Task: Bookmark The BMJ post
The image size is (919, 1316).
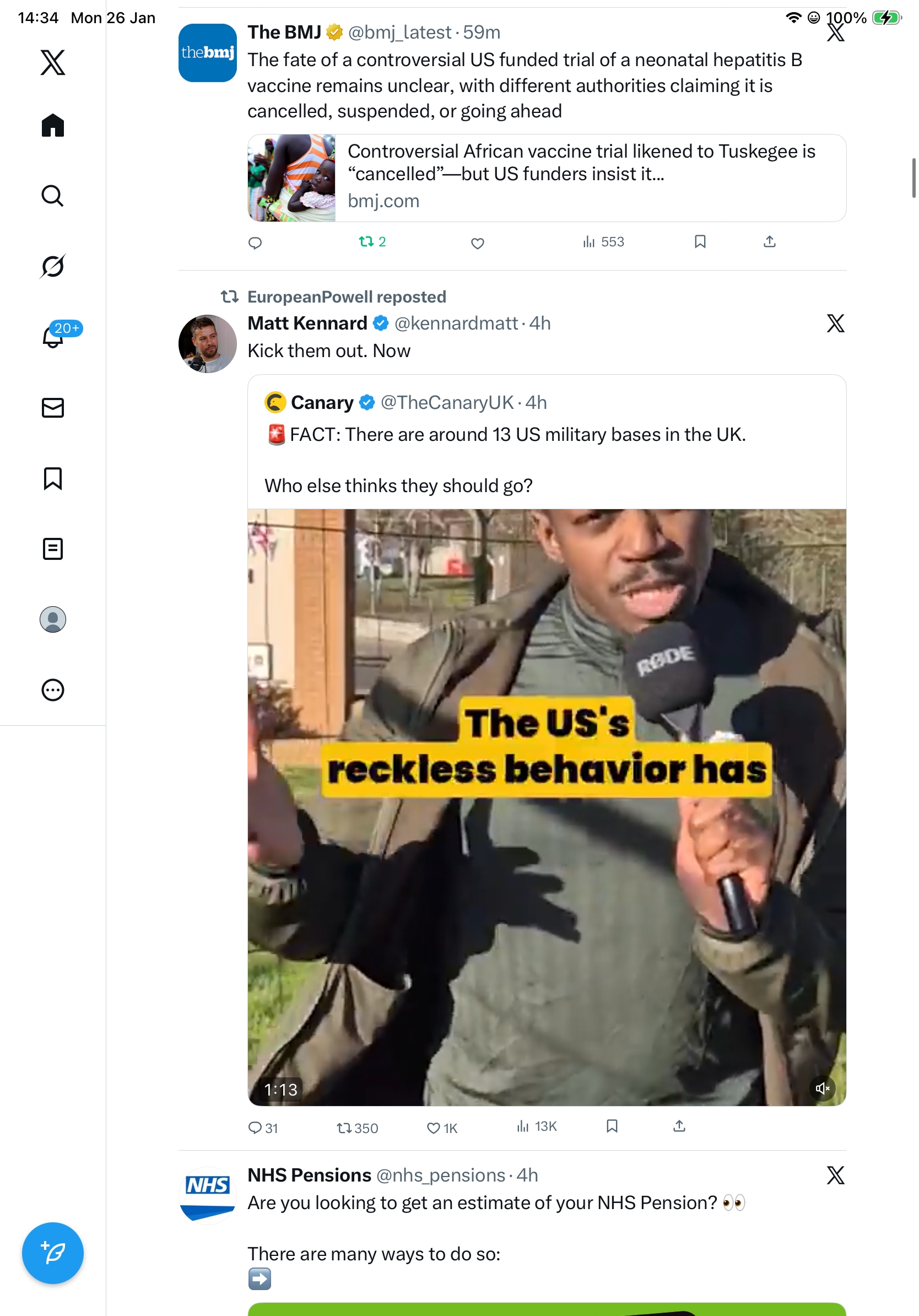Action: (700, 242)
